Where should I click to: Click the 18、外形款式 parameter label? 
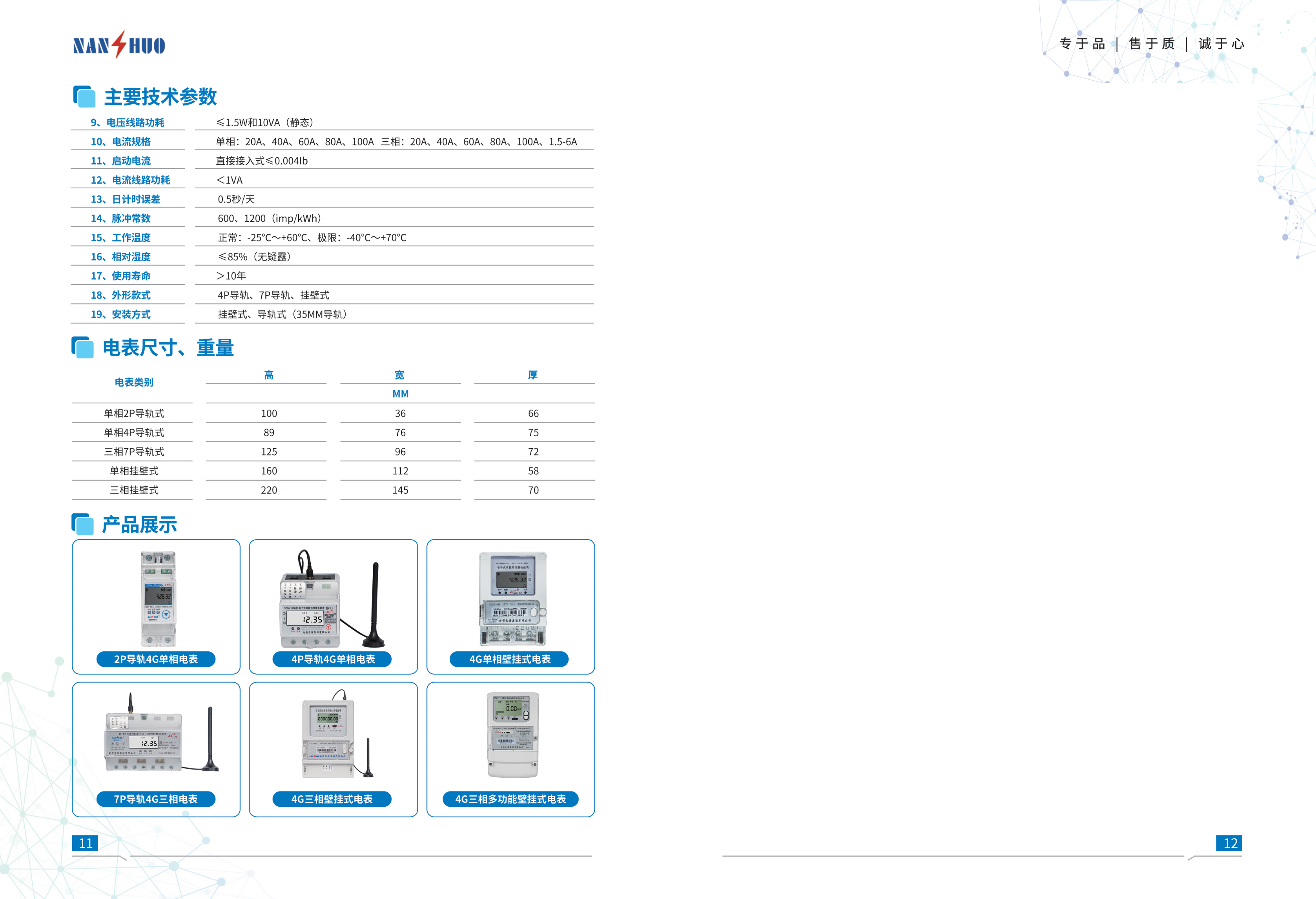(x=120, y=295)
